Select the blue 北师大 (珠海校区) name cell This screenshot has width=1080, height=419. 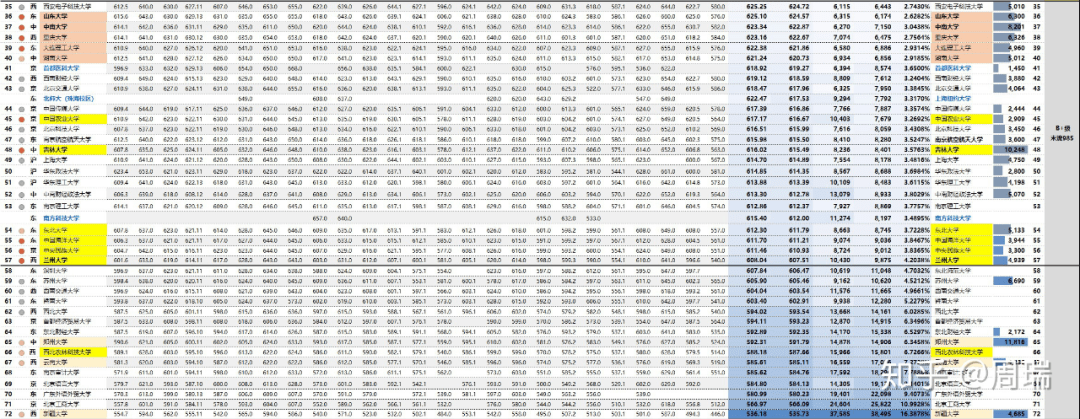pyautogui.click(x=69, y=99)
